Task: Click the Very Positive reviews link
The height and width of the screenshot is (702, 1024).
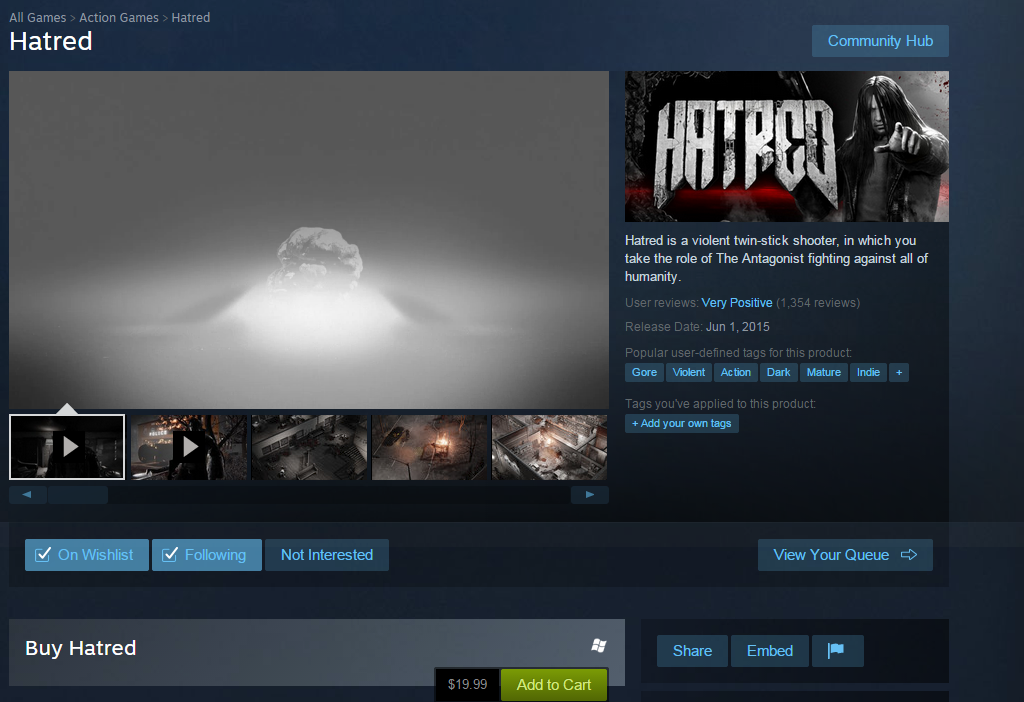Action: (x=737, y=303)
